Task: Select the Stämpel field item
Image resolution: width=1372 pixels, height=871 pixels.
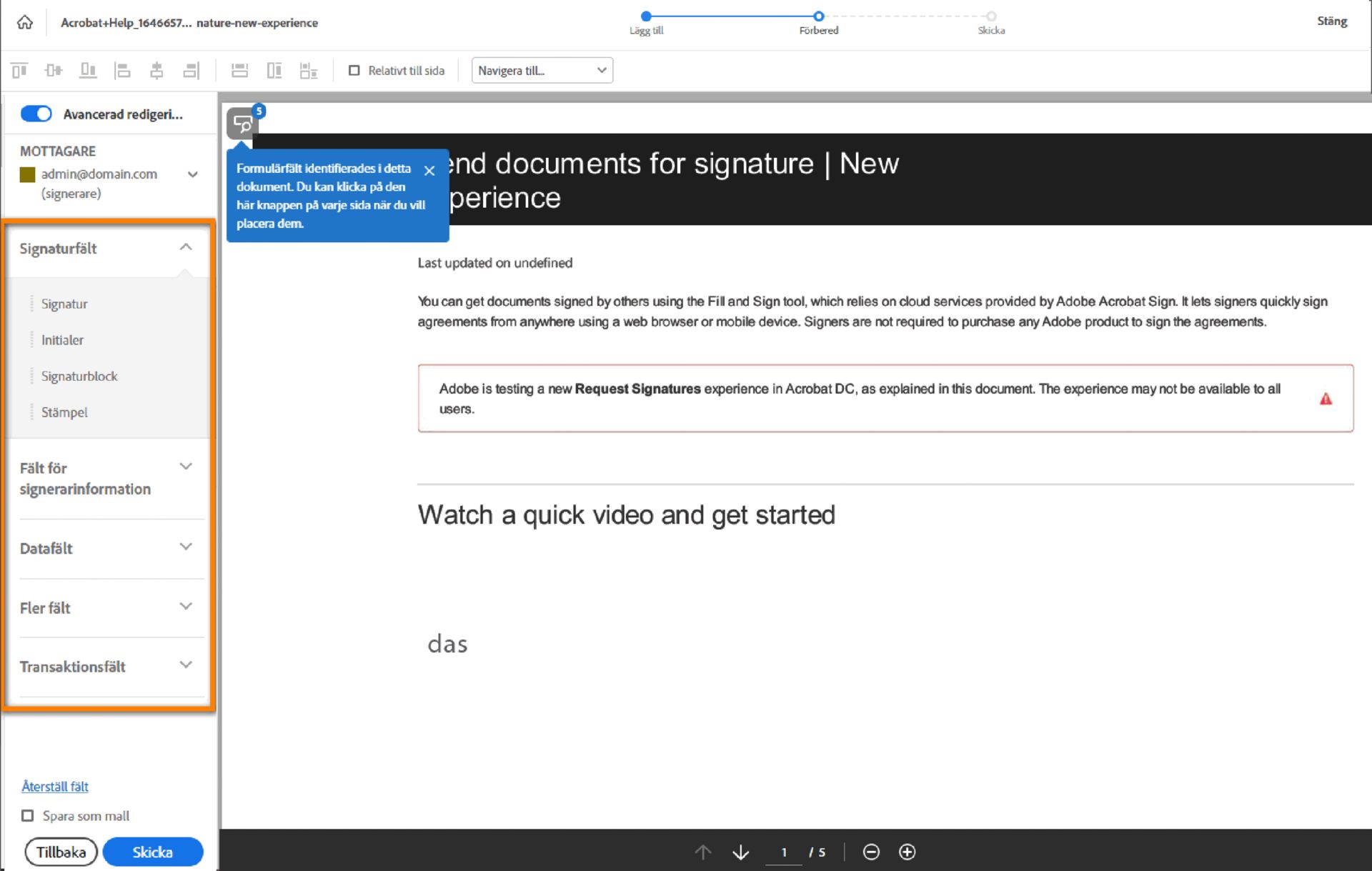Action: pos(64,412)
